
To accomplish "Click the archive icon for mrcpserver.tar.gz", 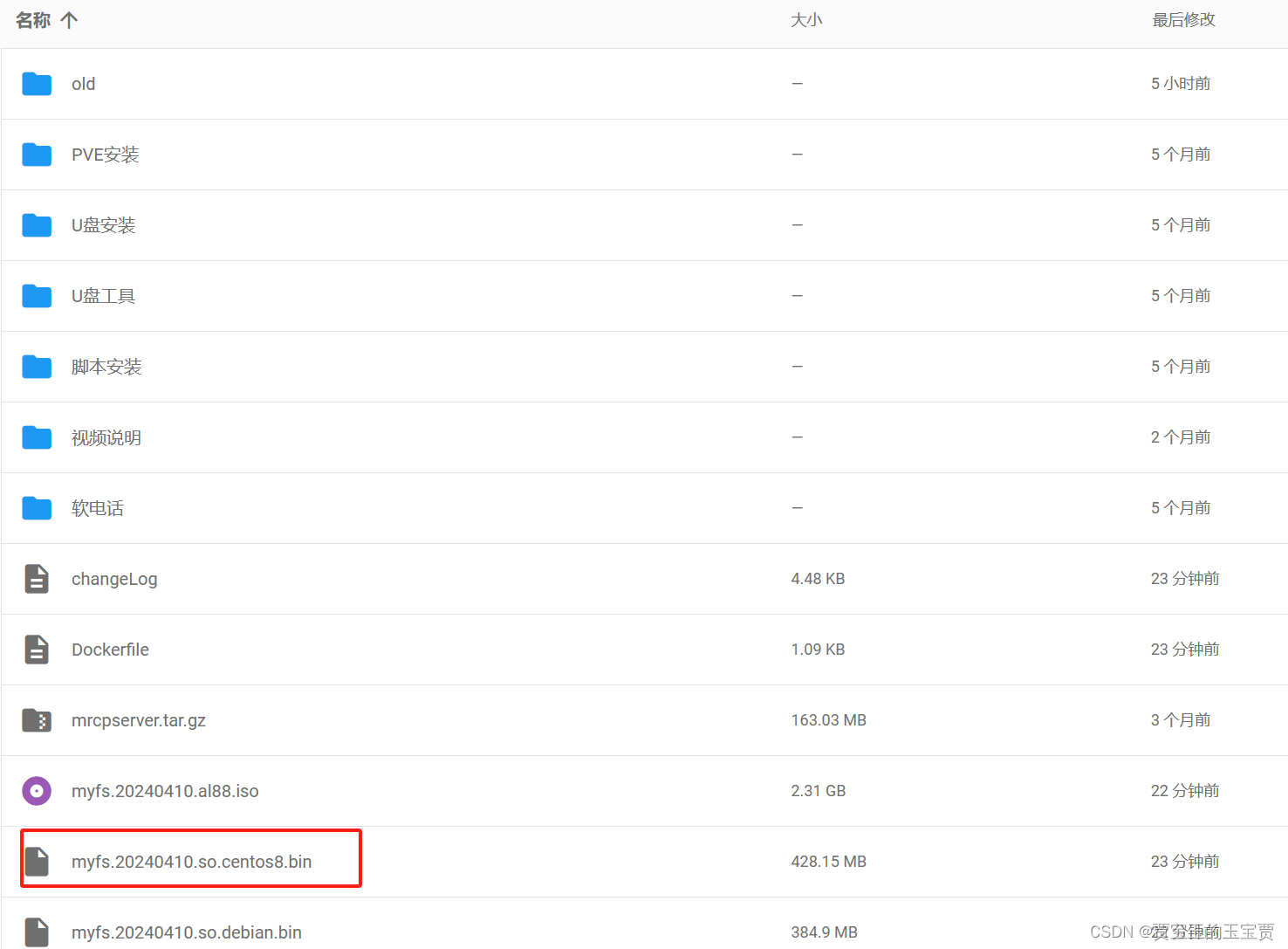I will point(37,720).
